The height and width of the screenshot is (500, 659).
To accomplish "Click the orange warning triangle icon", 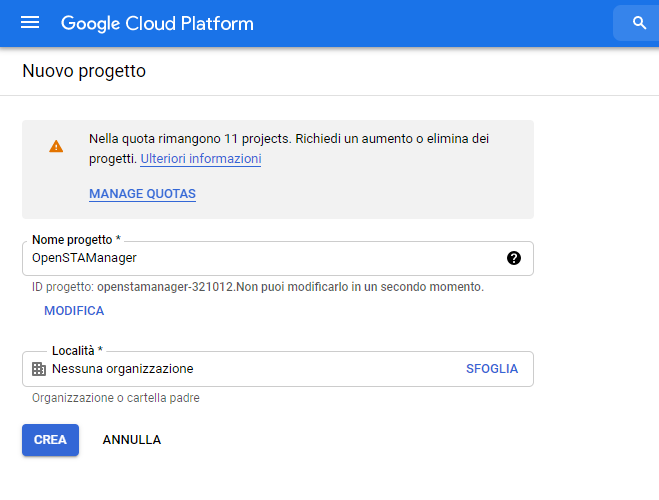I will (56, 146).
